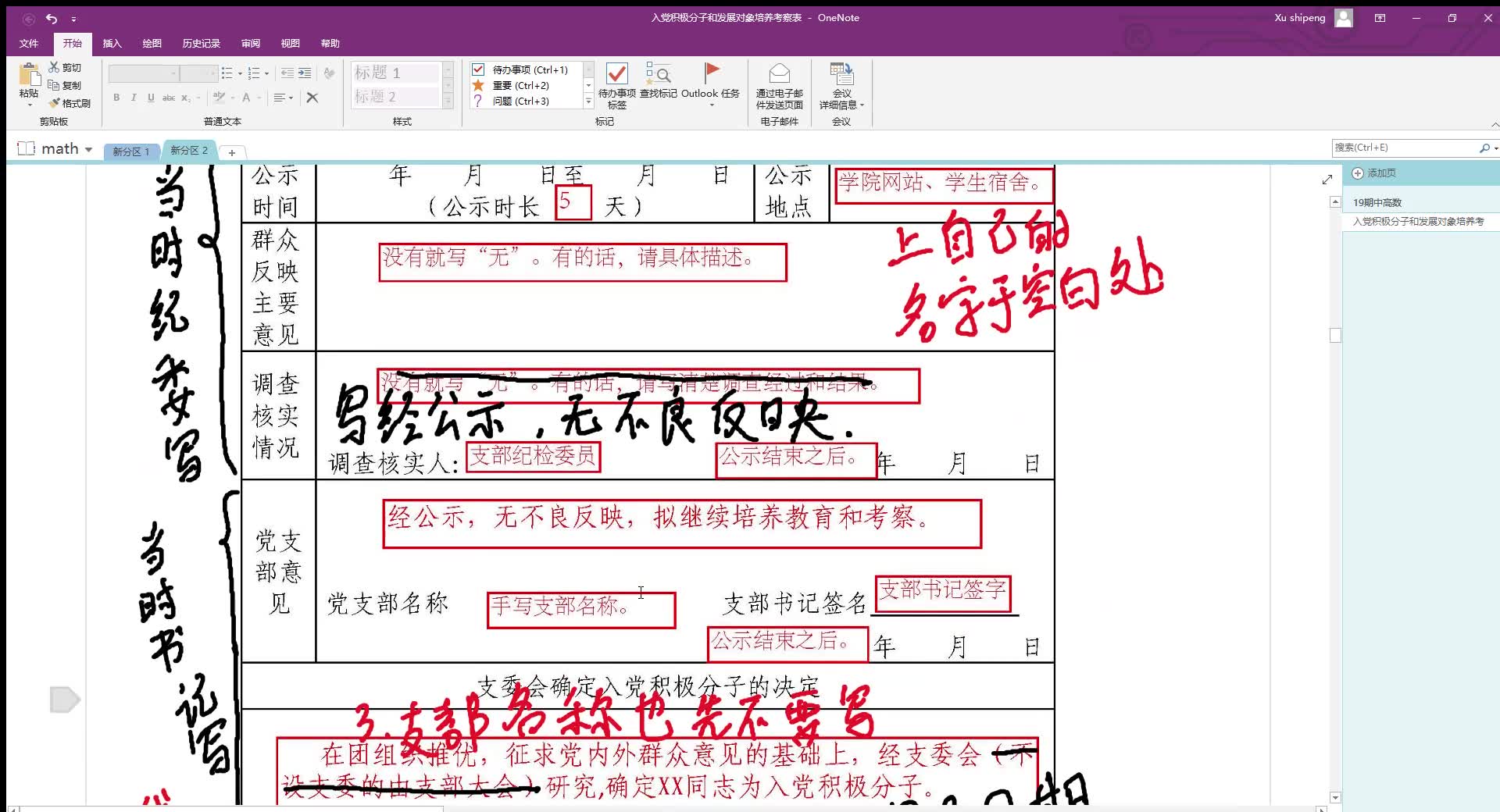Click the full page view expand arrow
Viewport: 1500px width, 812px height.
[1327, 180]
